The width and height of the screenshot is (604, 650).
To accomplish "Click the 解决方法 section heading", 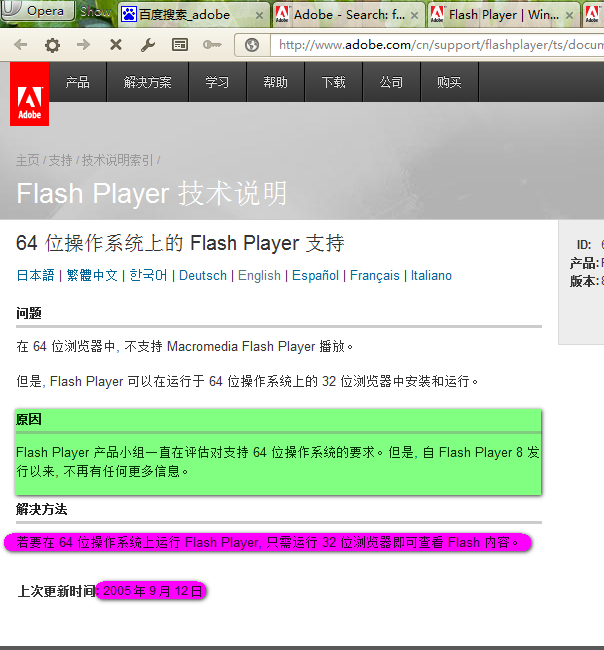I will click(41, 509).
